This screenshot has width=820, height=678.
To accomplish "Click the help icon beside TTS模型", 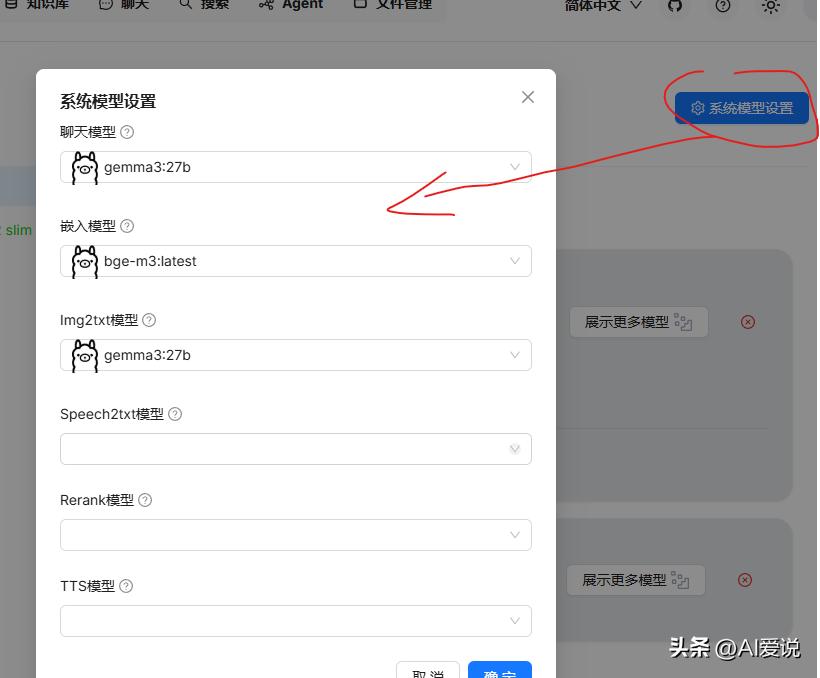I will click(x=126, y=586).
